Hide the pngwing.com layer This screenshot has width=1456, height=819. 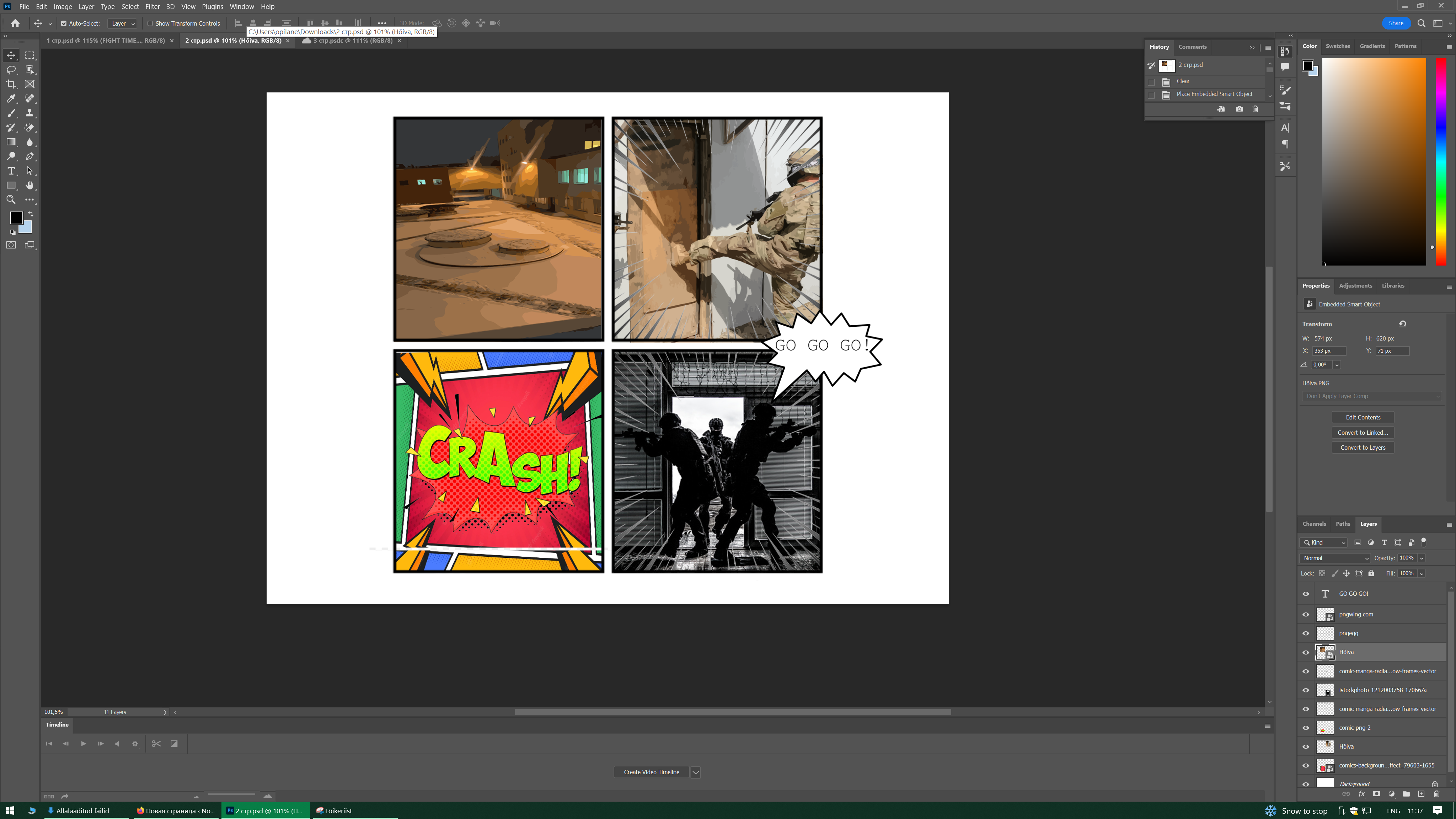(x=1306, y=614)
